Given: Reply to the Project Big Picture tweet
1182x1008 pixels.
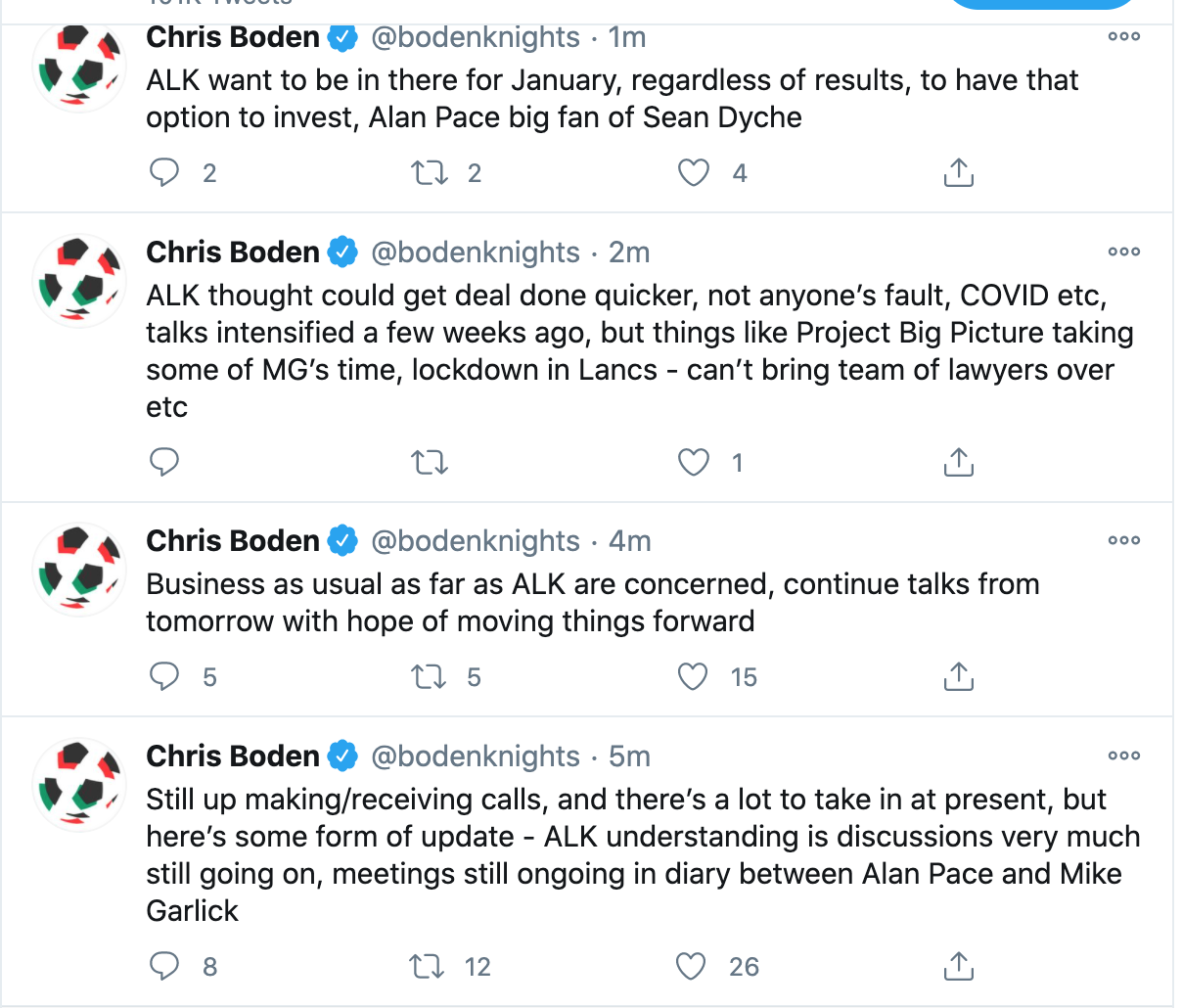Looking at the screenshot, I should [164, 462].
